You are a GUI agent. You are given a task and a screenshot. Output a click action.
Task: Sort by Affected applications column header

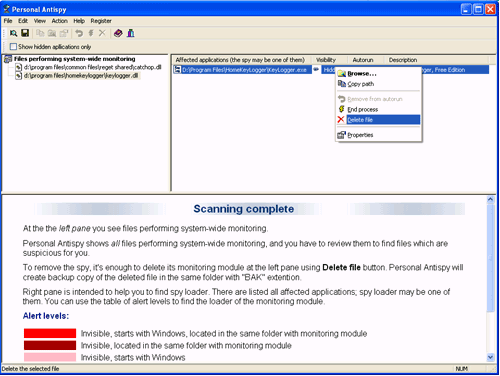point(242,60)
